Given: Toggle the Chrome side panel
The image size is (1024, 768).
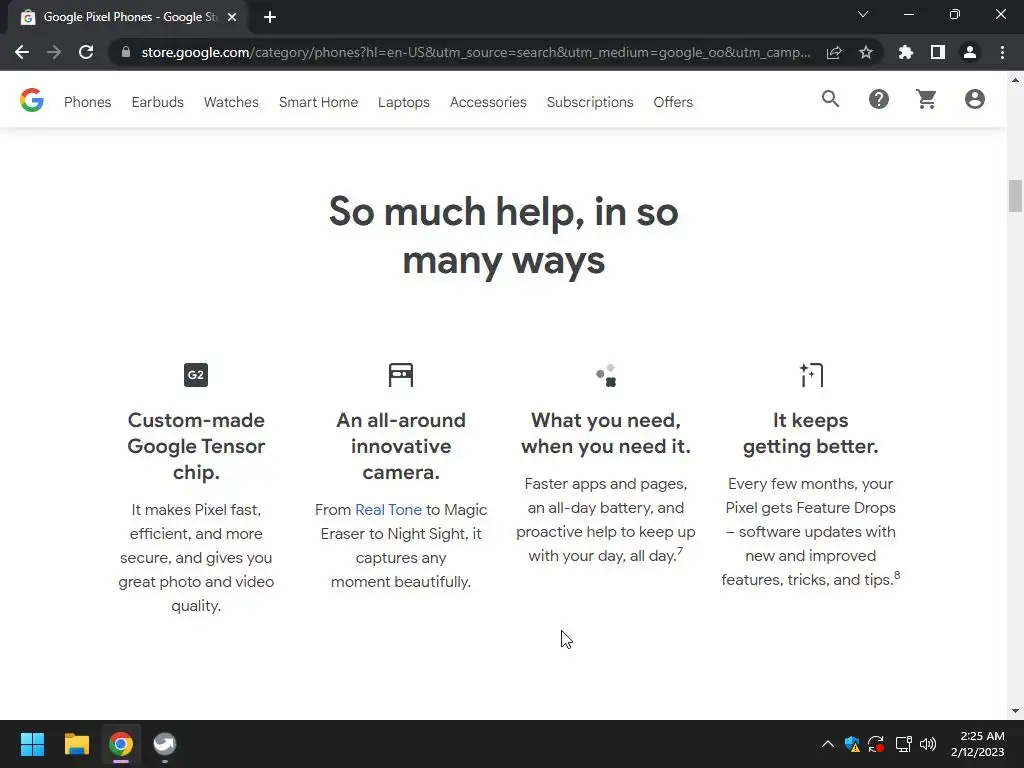Looking at the screenshot, I should click(938, 52).
